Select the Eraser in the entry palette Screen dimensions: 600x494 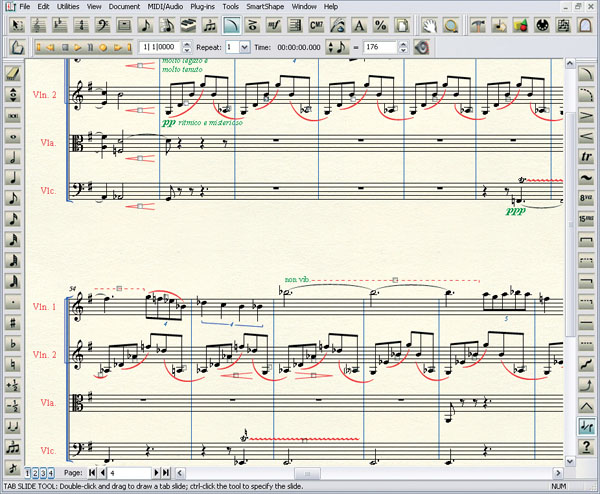[x=13, y=74]
